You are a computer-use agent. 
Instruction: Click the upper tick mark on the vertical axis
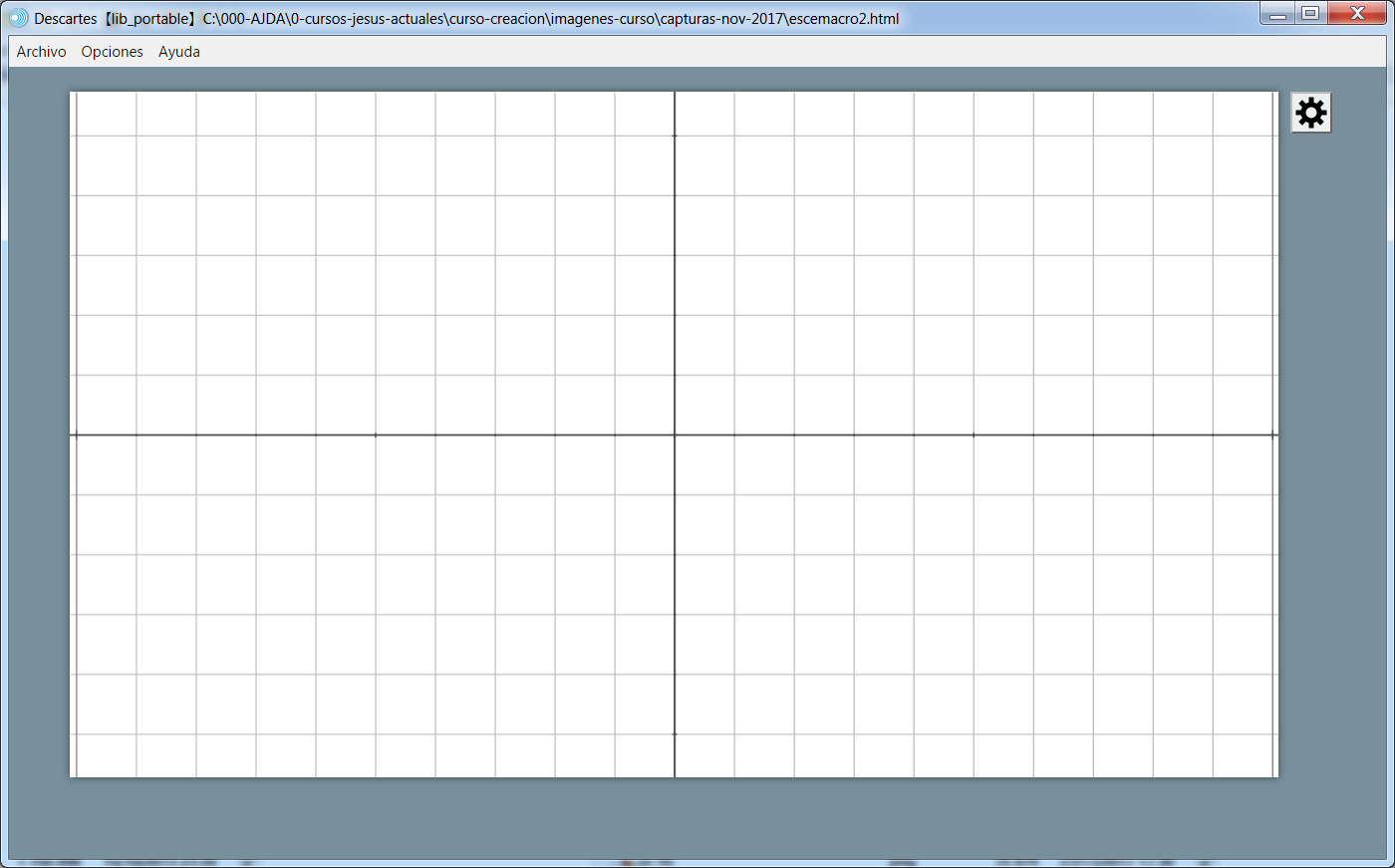pos(675,136)
